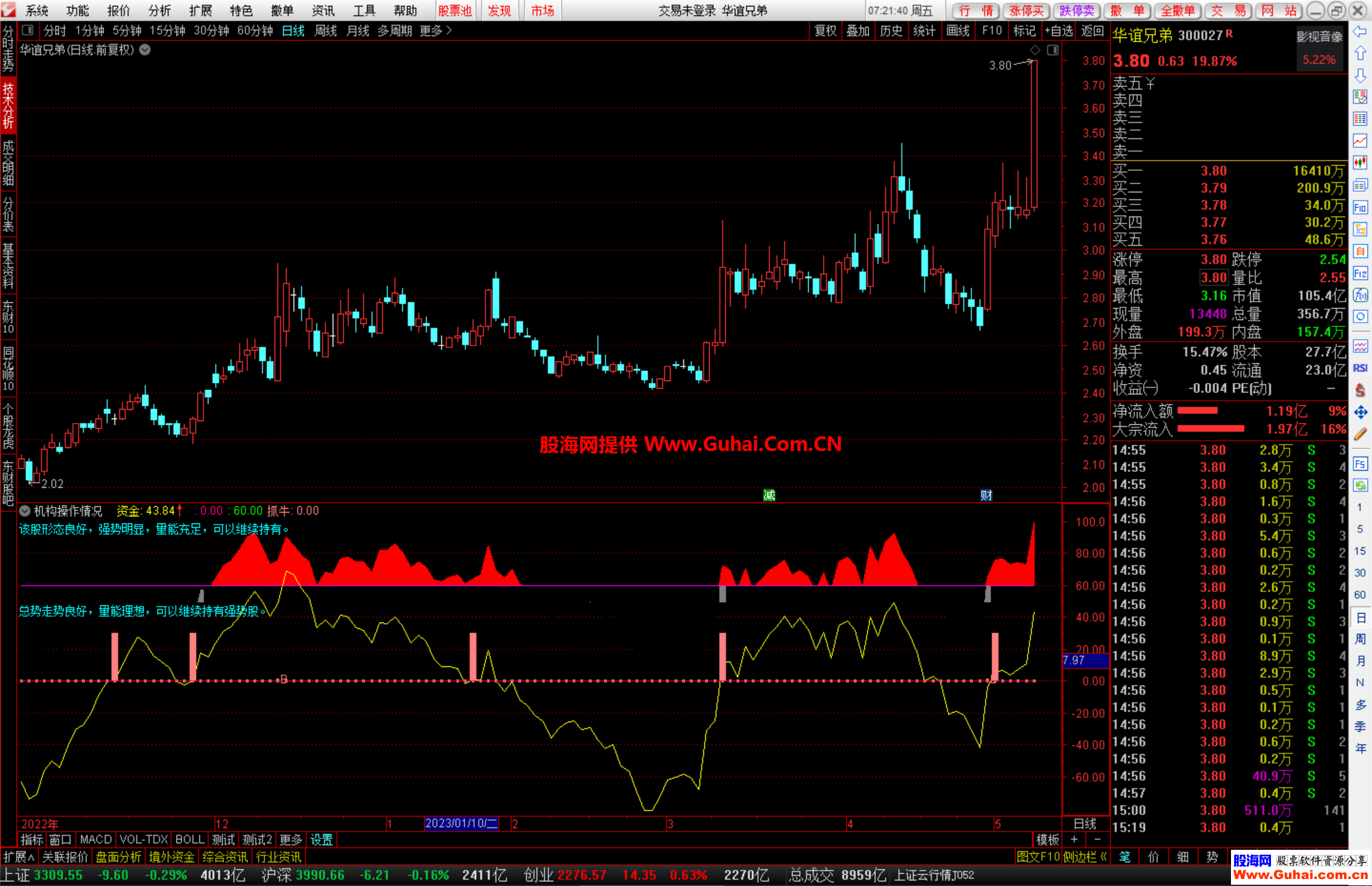Open the f(x) formula manager icon
Image resolution: width=1372 pixels, height=886 pixels.
pyautogui.click(x=1360, y=295)
